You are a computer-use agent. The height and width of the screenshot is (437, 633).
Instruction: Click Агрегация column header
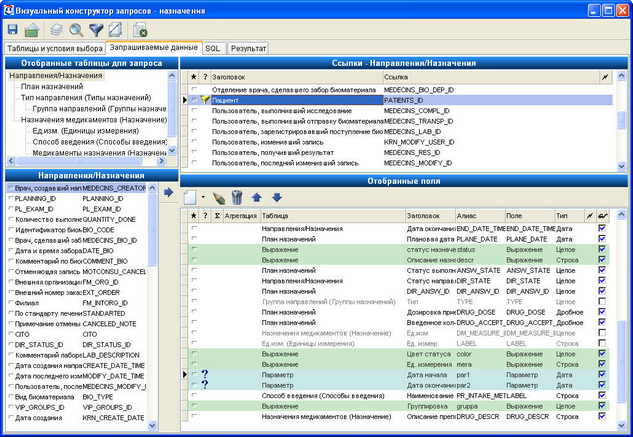tap(241, 216)
